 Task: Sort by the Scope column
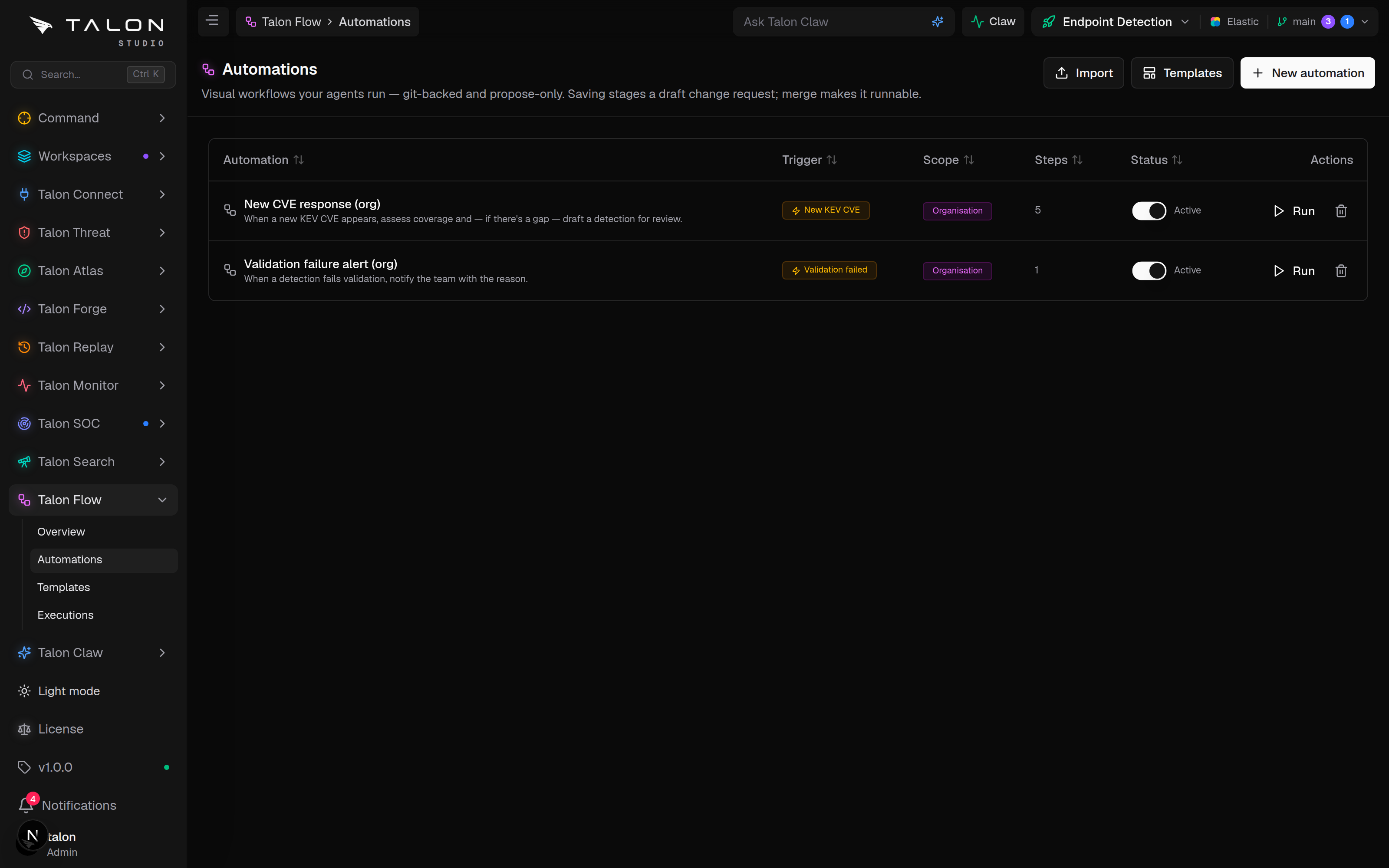pos(948,160)
